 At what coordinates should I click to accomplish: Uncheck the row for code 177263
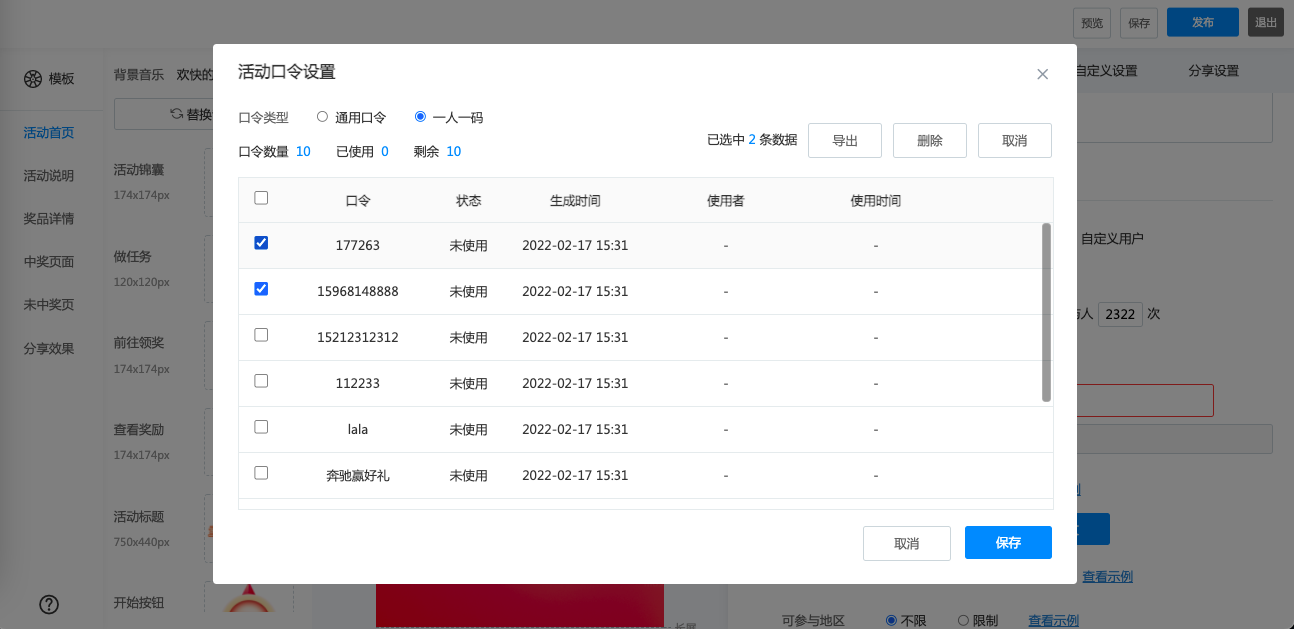click(261, 243)
